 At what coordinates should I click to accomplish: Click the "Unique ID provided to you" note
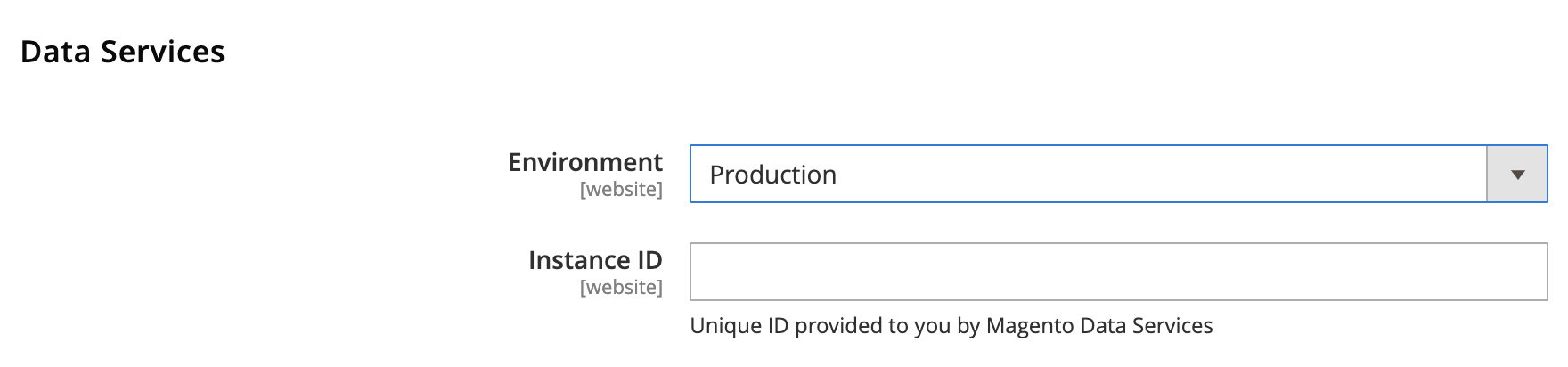click(x=951, y=326)
